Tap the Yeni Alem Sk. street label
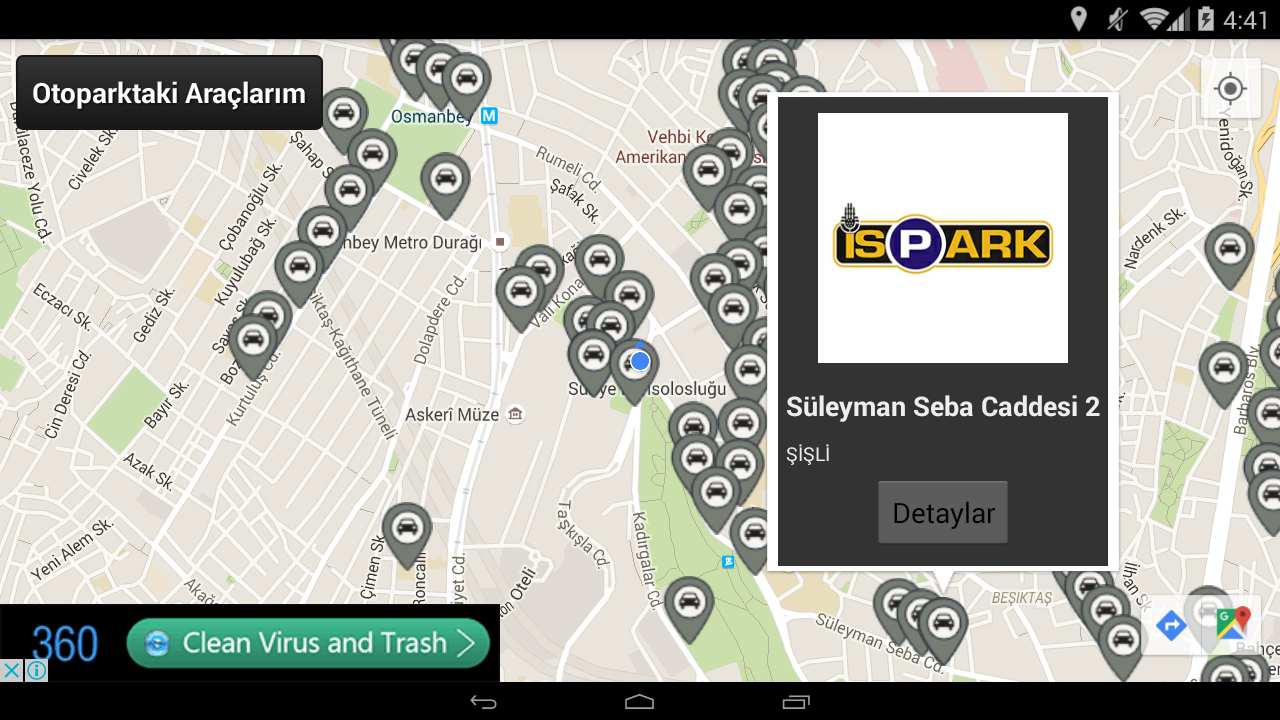 pyautogui.click(x=72, y=549)
